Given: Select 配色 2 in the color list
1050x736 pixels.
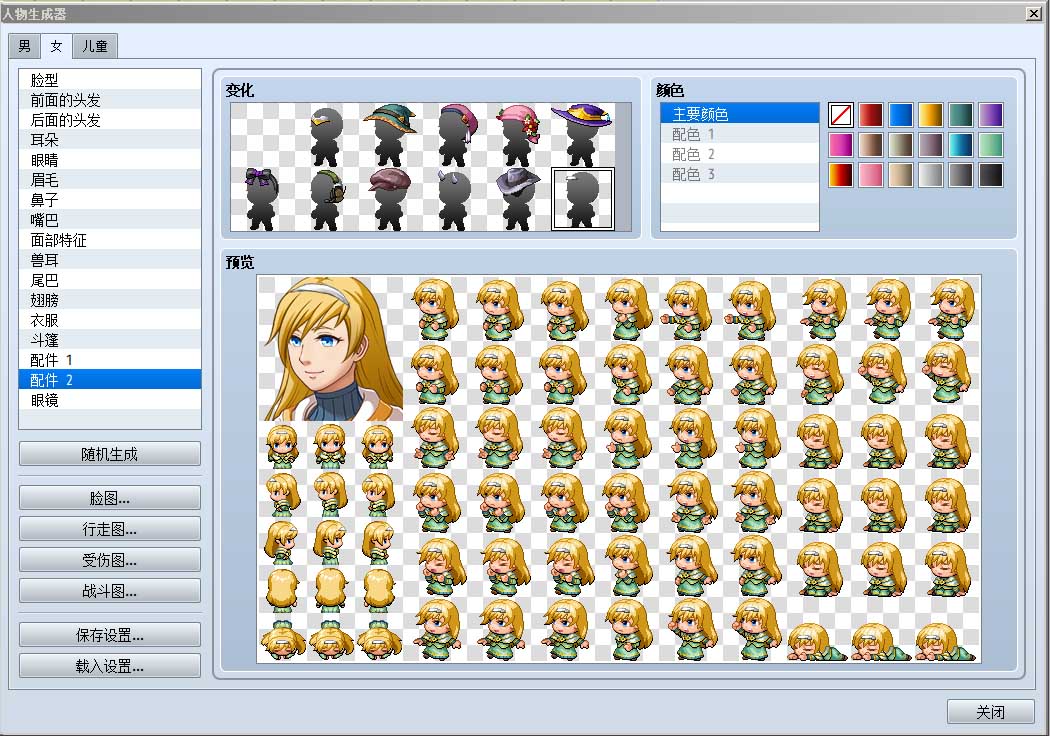Looking at the screenshot, I should pos(739,154).
